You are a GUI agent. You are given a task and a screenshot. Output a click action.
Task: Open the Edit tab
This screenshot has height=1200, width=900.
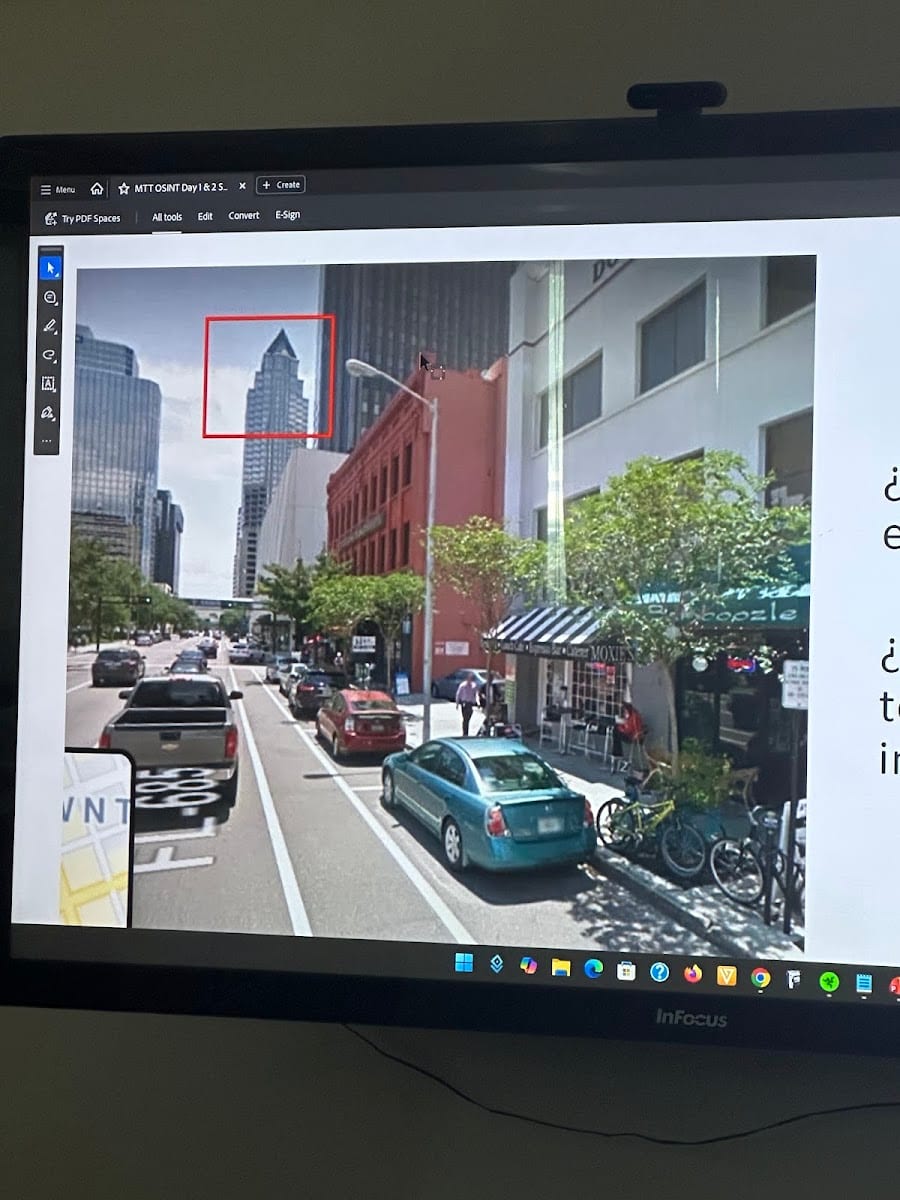click(x=205, y=216)
